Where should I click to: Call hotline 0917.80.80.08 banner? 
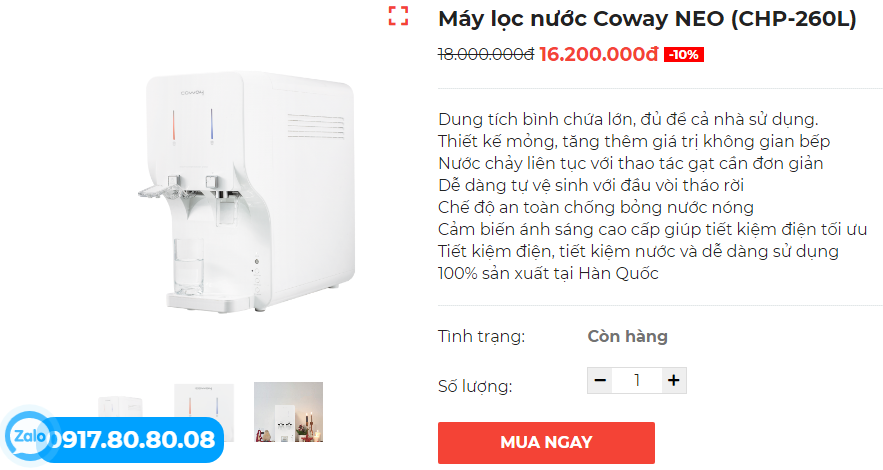point(134,440)
